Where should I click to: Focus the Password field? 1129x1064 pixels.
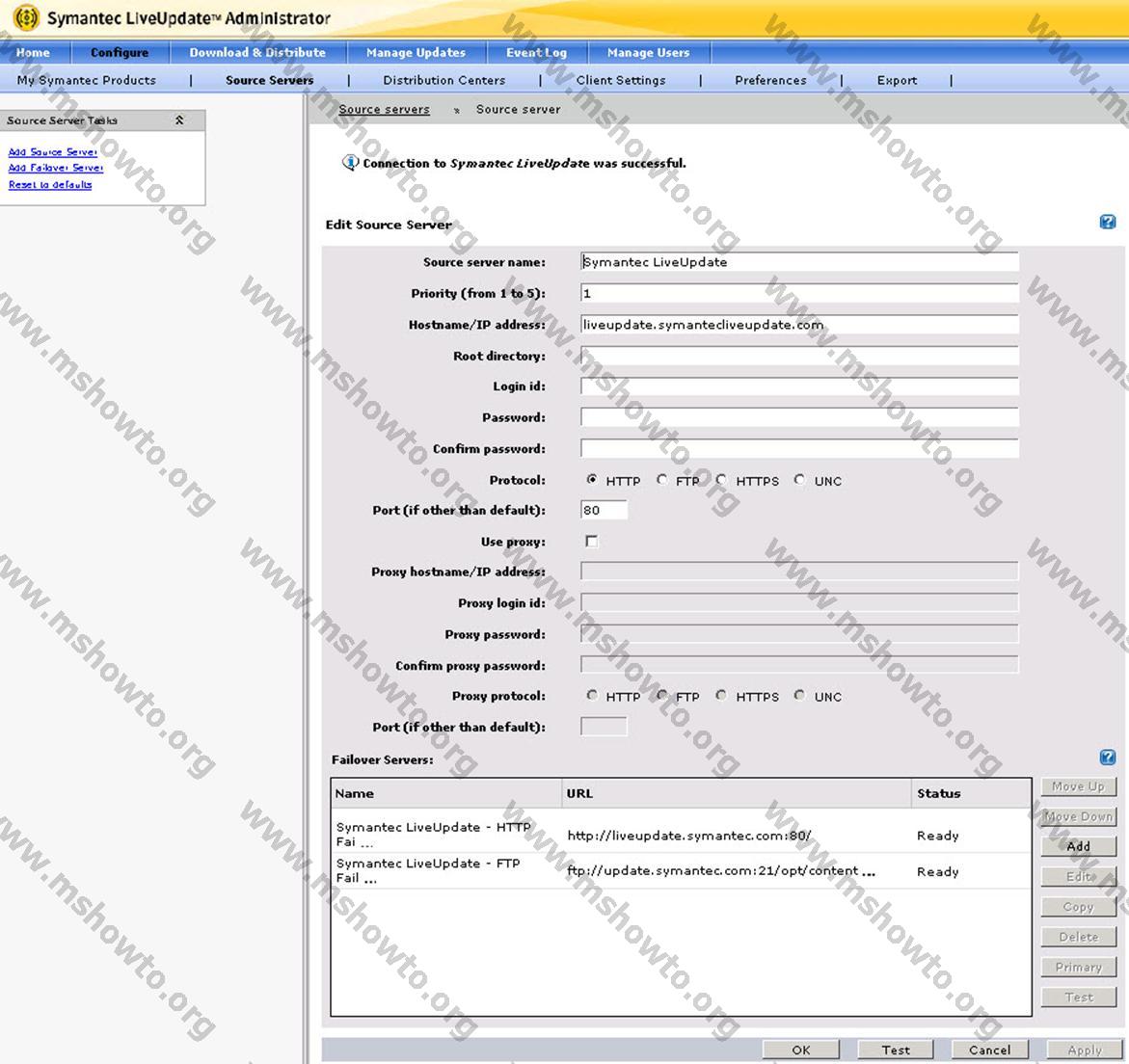click(x=799, y=417)
